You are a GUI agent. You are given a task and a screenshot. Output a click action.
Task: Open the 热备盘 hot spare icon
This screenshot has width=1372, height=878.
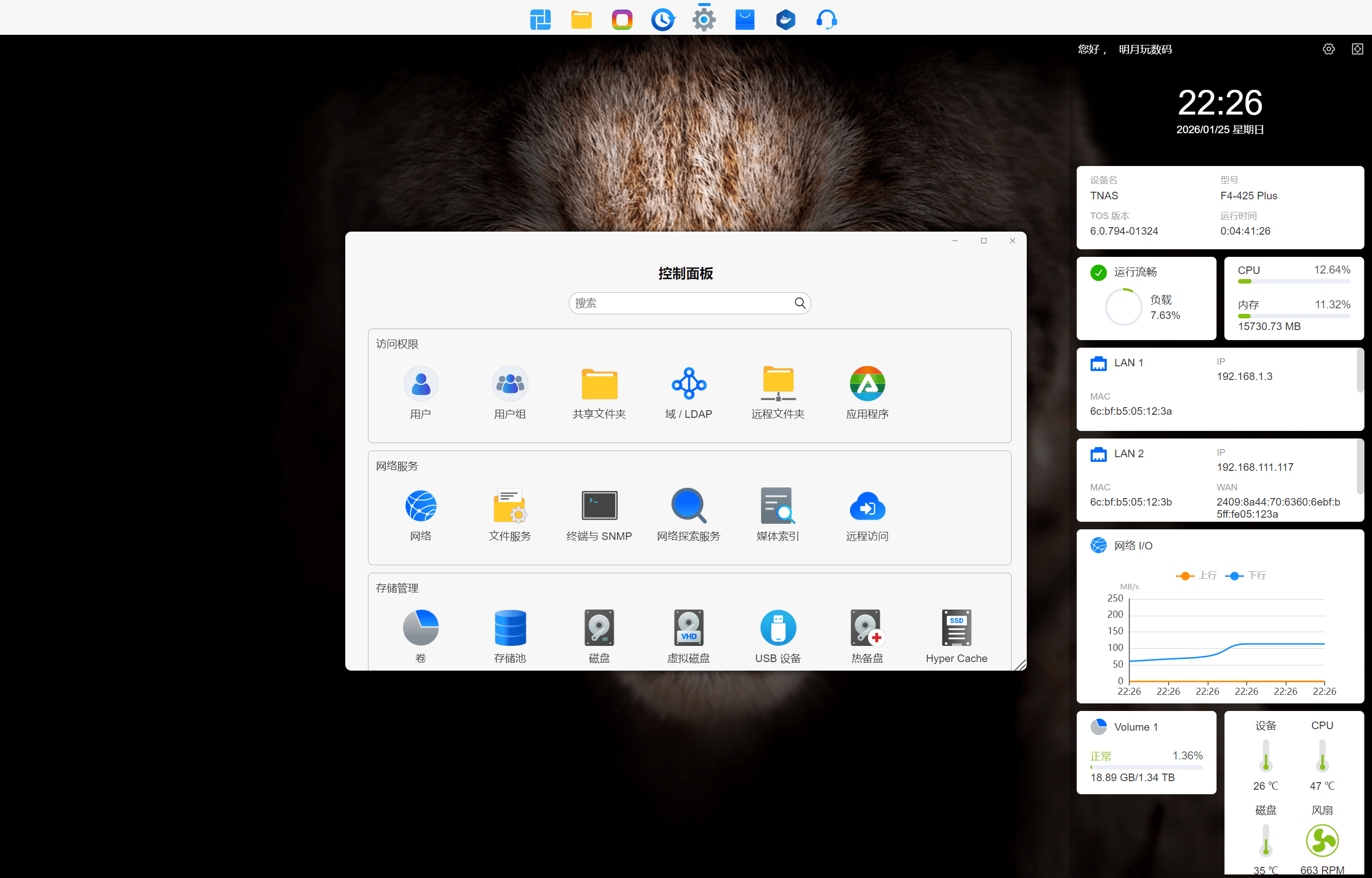coord(867,628)
